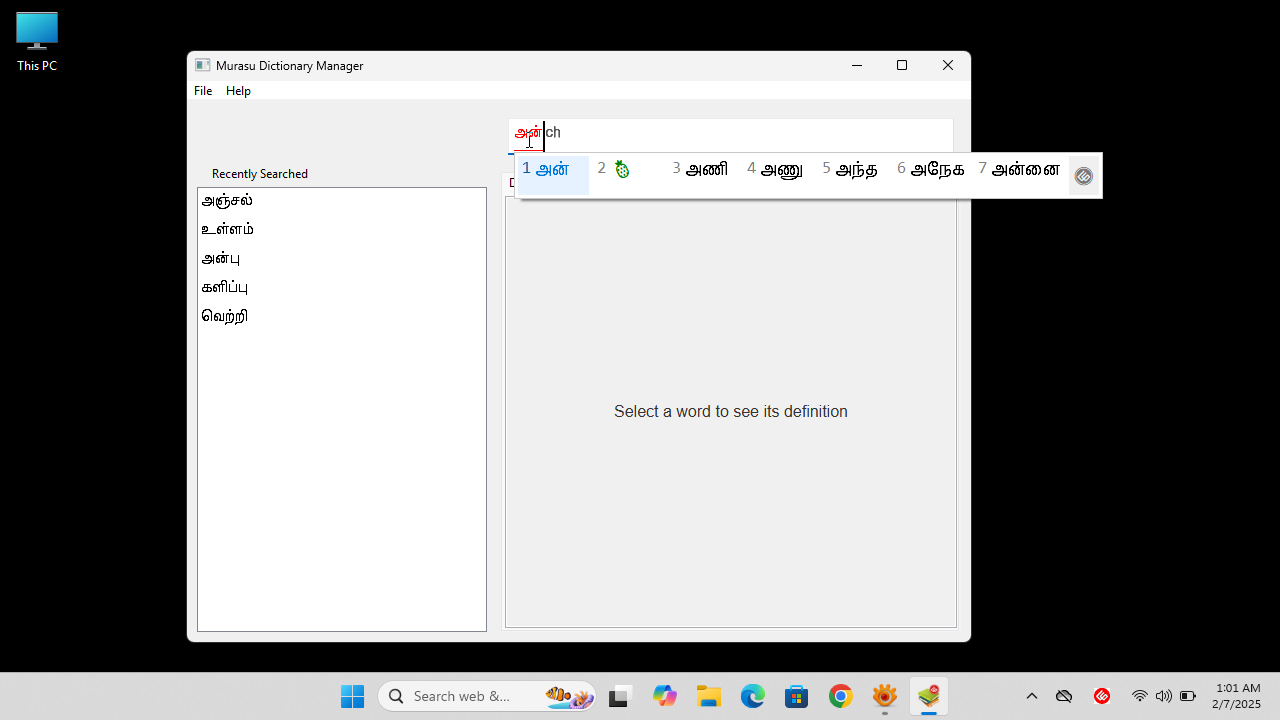Image resolution: width=1280 pixels, height=720 pixels.
Task: Open Murasu Dictionary Manager from the taskbar
Action: pyautogui.click(x=929, y=695)
